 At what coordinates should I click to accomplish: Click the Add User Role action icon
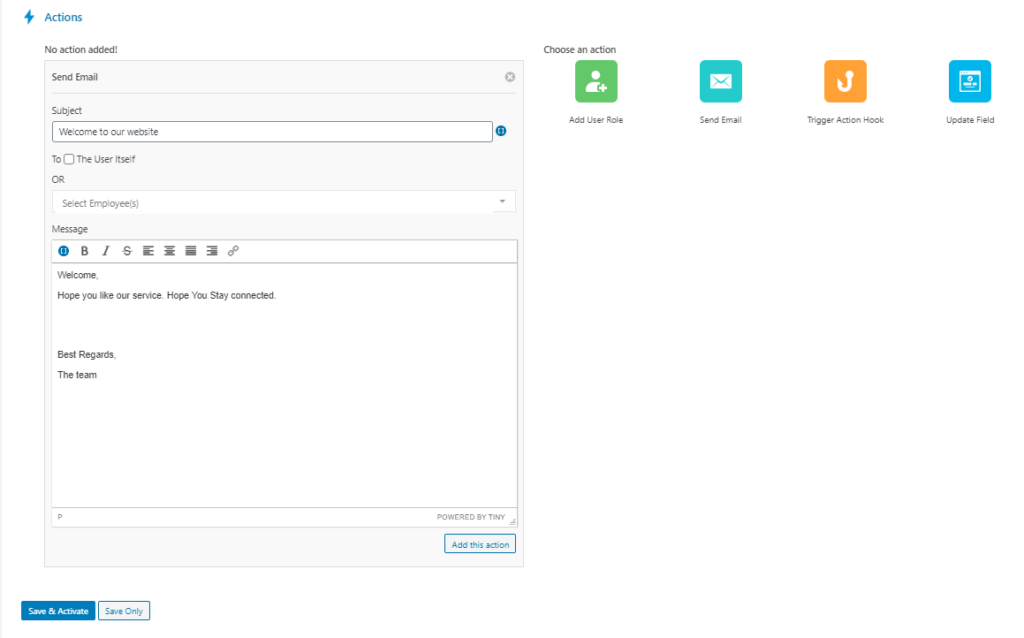click(596, 82)
